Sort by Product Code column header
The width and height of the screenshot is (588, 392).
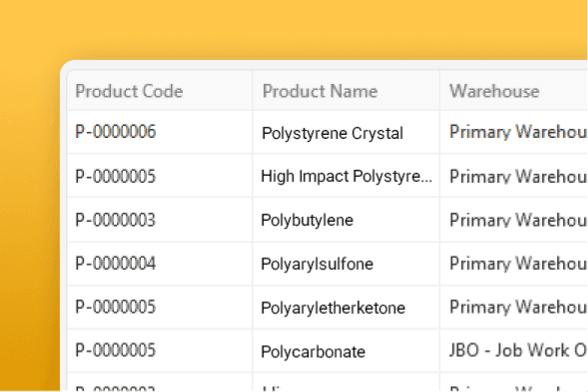(x=129, y=91)
